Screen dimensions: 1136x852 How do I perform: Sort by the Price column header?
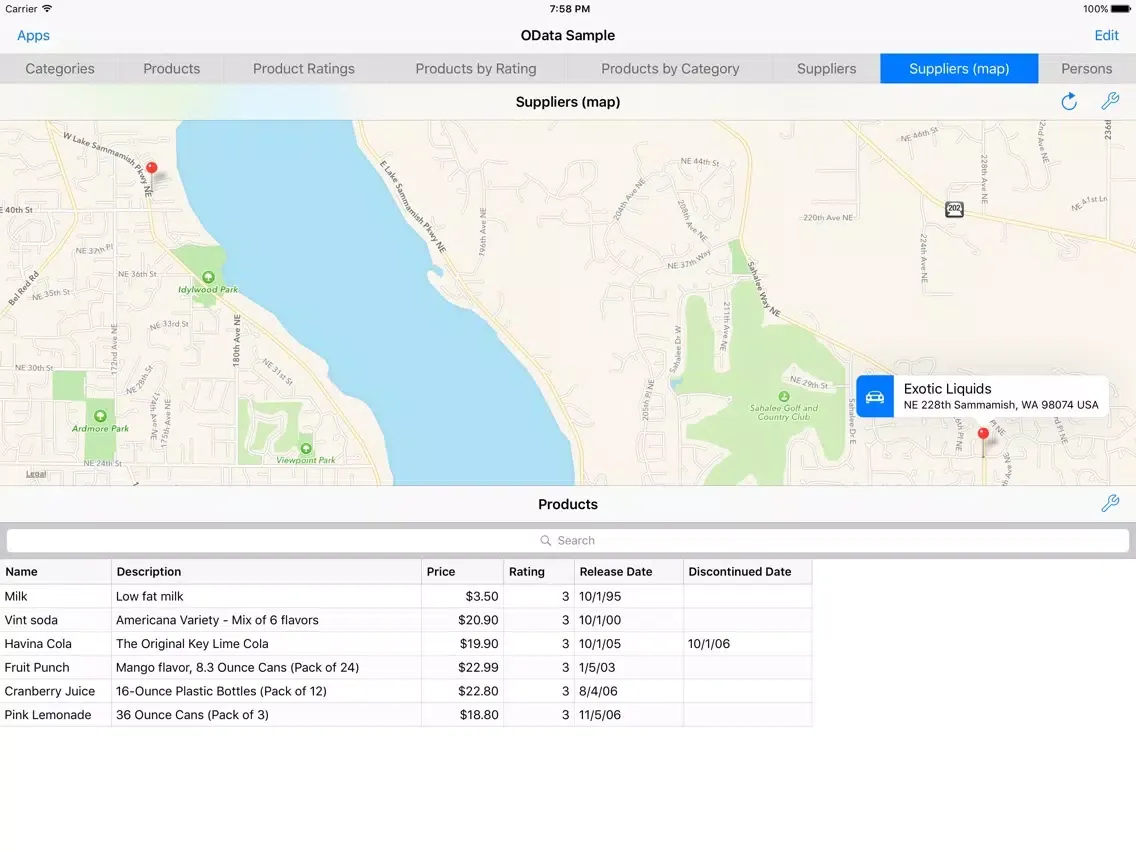[462, 572]
